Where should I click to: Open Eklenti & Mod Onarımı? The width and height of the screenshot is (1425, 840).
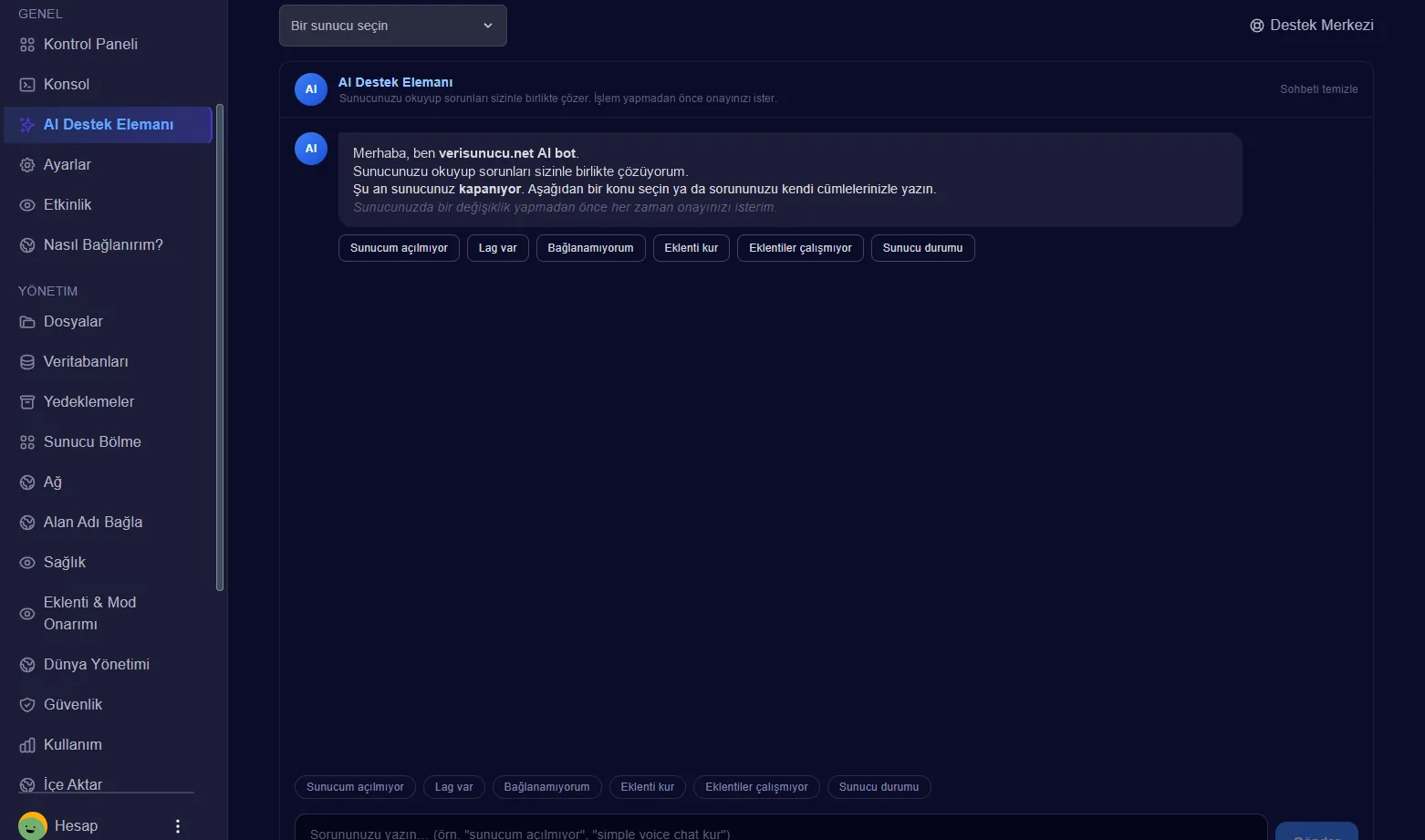(89, 613)
